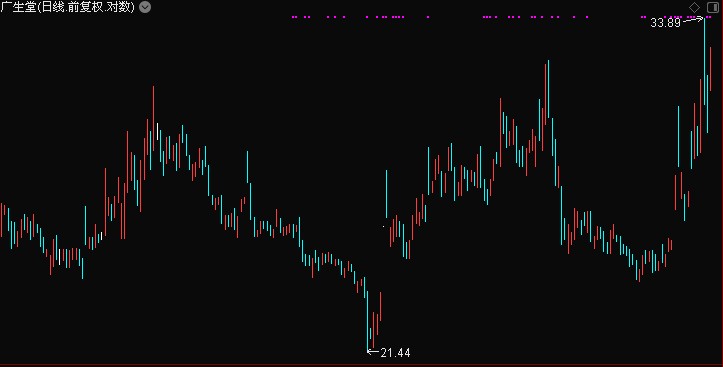The height and width of the screenshot is (367, 723).
Task: Select the last red candle at right edge
Action: [x=711, y=69]
